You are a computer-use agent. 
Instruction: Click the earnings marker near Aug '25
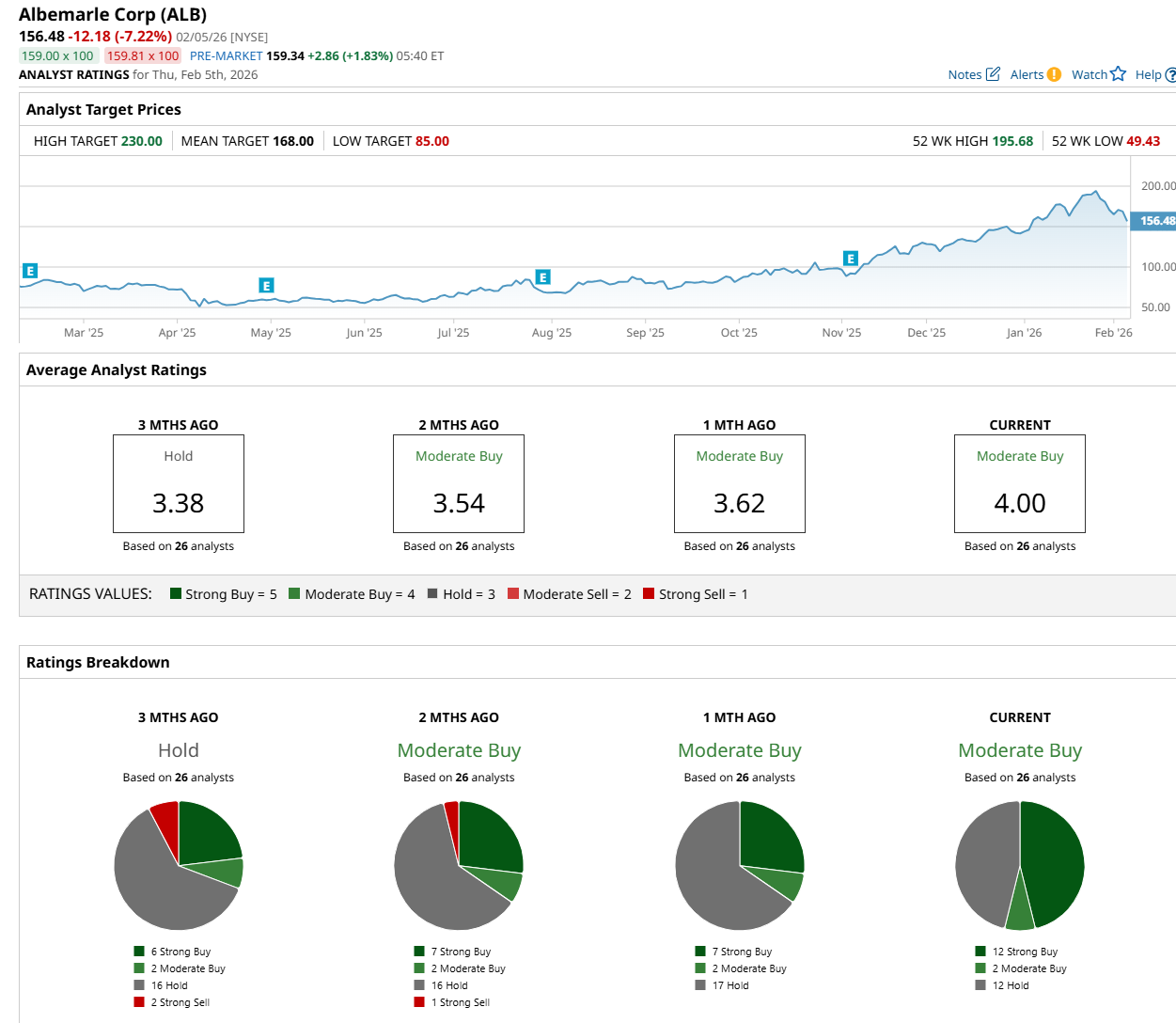point(542,277)
